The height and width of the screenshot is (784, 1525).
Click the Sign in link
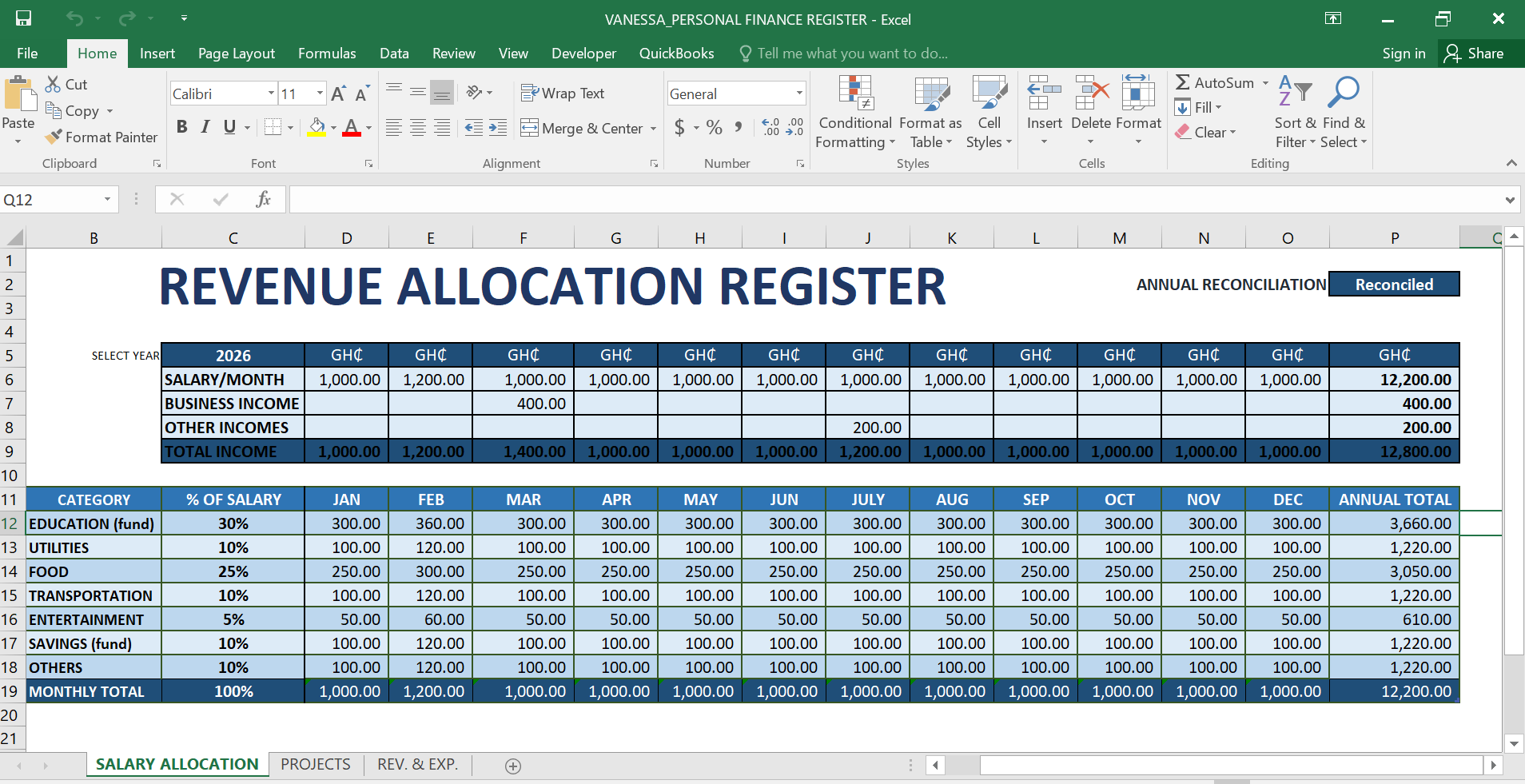[1404, 54]
